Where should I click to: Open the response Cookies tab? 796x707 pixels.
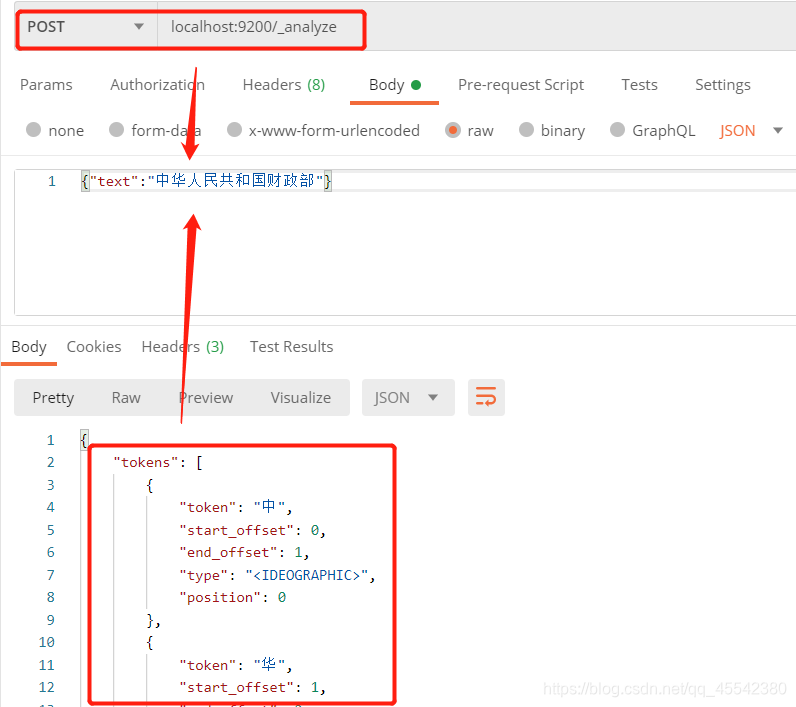pyautogui.click(x=94, y=347)
